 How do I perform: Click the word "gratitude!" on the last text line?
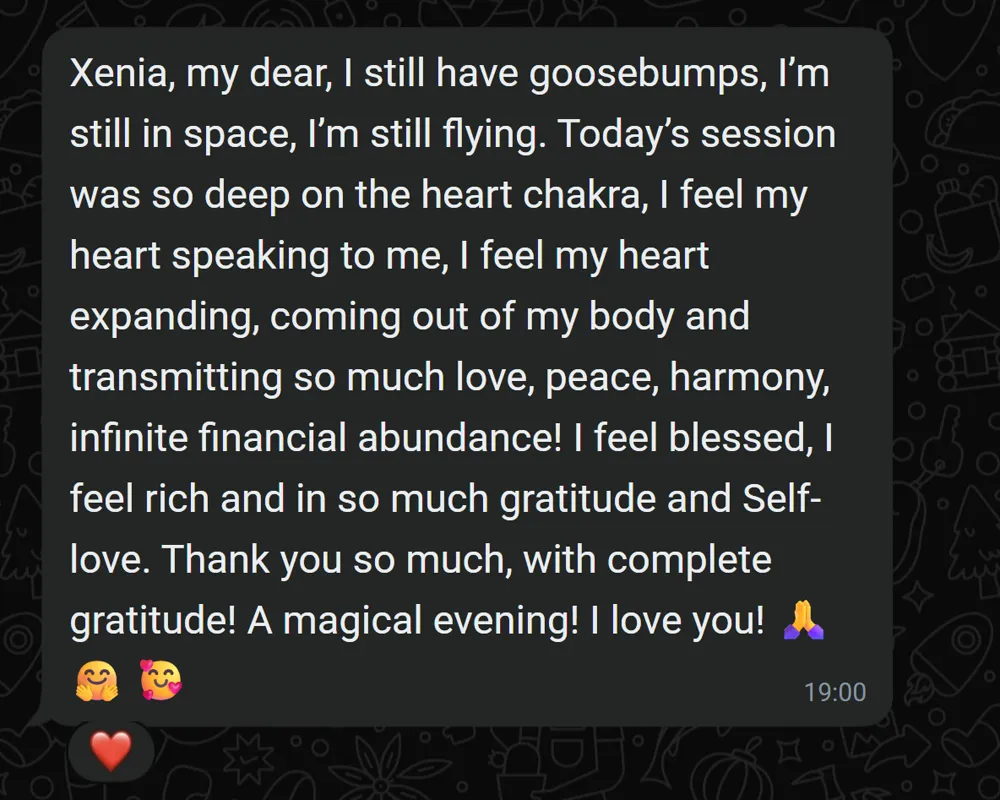153,621
